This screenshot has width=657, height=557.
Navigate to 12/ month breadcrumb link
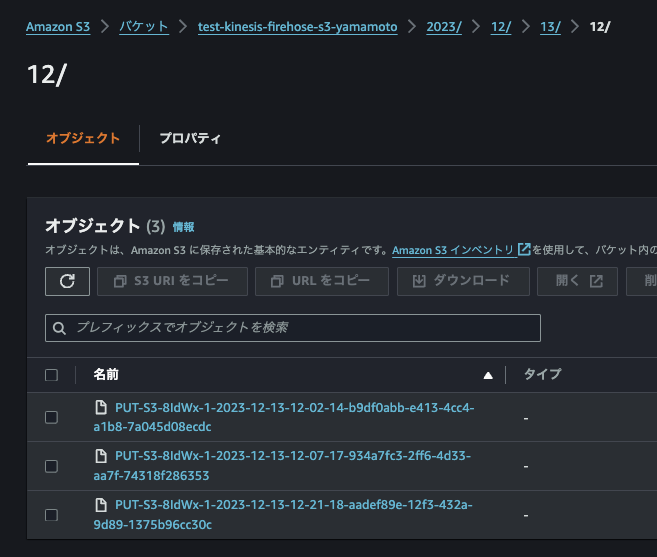[x=501, y=27]
